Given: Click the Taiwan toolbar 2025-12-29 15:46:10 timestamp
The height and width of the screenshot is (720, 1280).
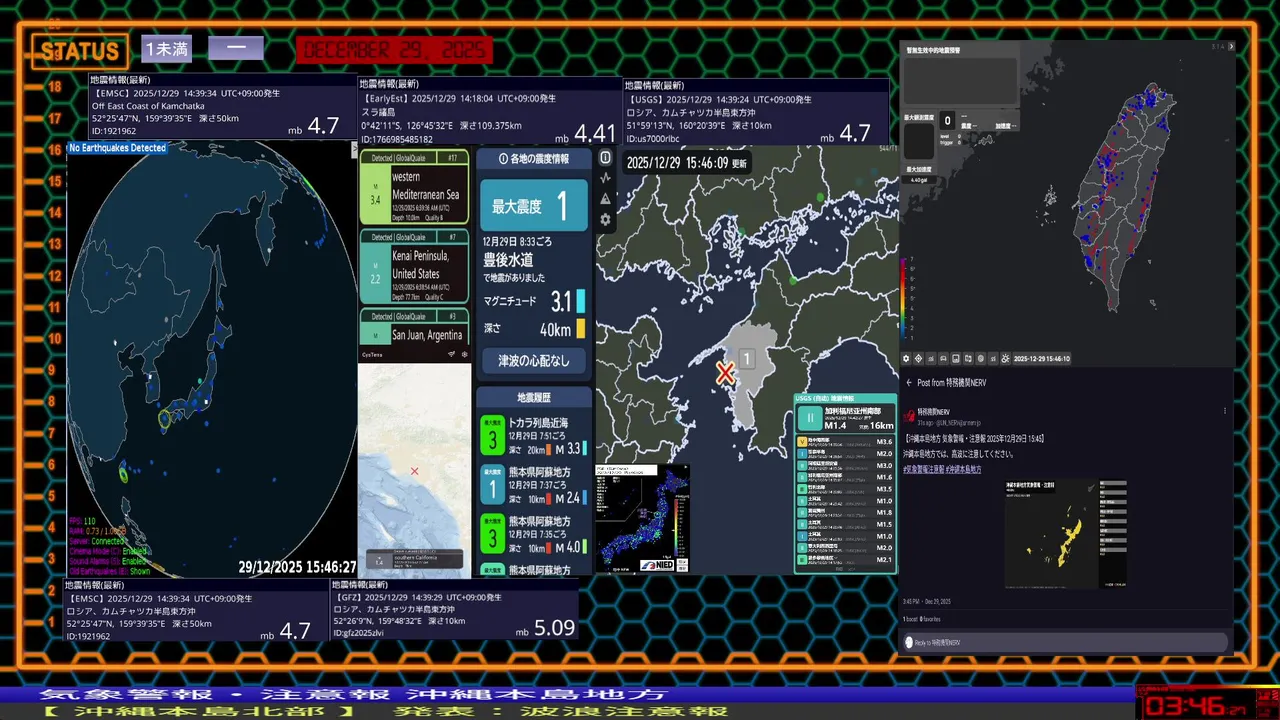Looking at the screenshot, I should (x=1042, y=358).
